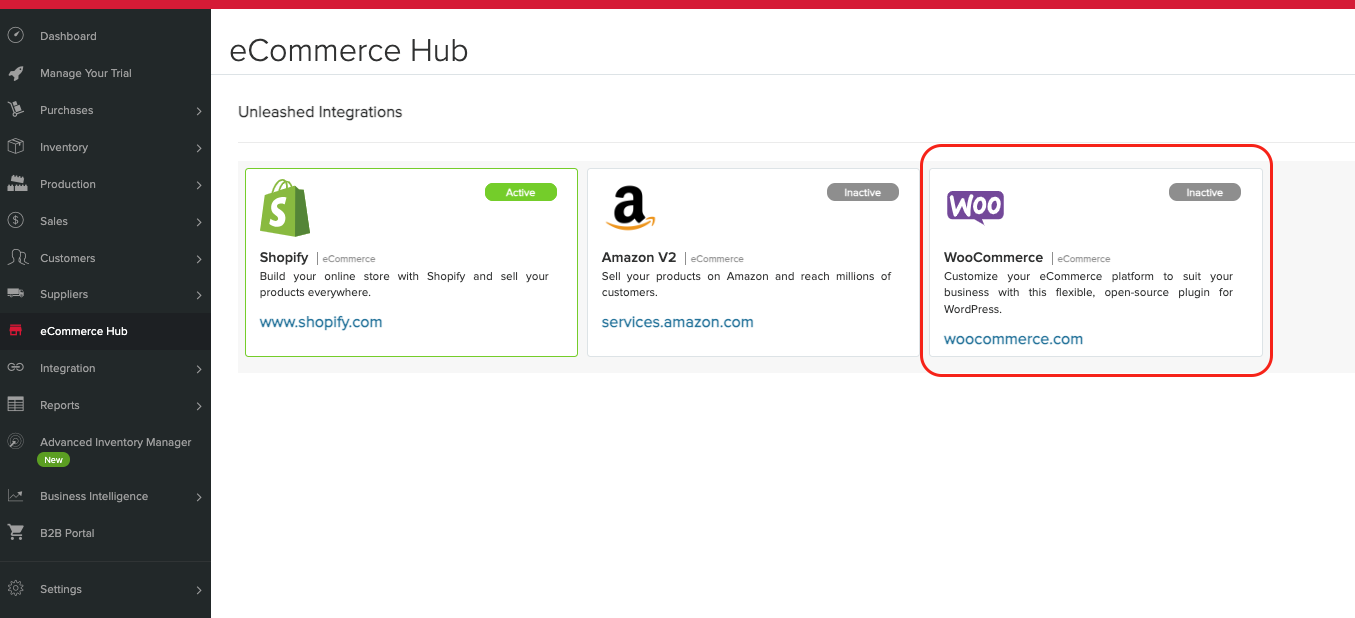Click the WooCommerce Woo logo
This screenshot has height=618, width=1355.
(x=974, y=207)
